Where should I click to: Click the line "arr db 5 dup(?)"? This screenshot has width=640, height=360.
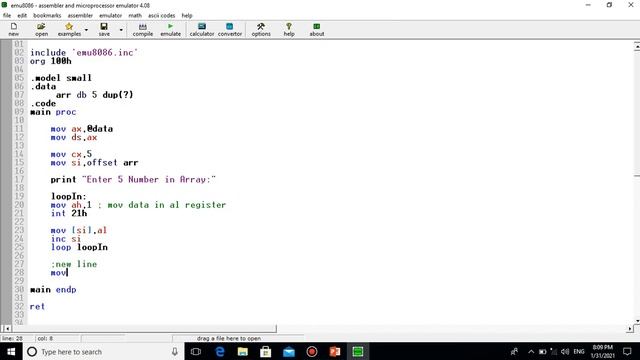tap(94, 95)
